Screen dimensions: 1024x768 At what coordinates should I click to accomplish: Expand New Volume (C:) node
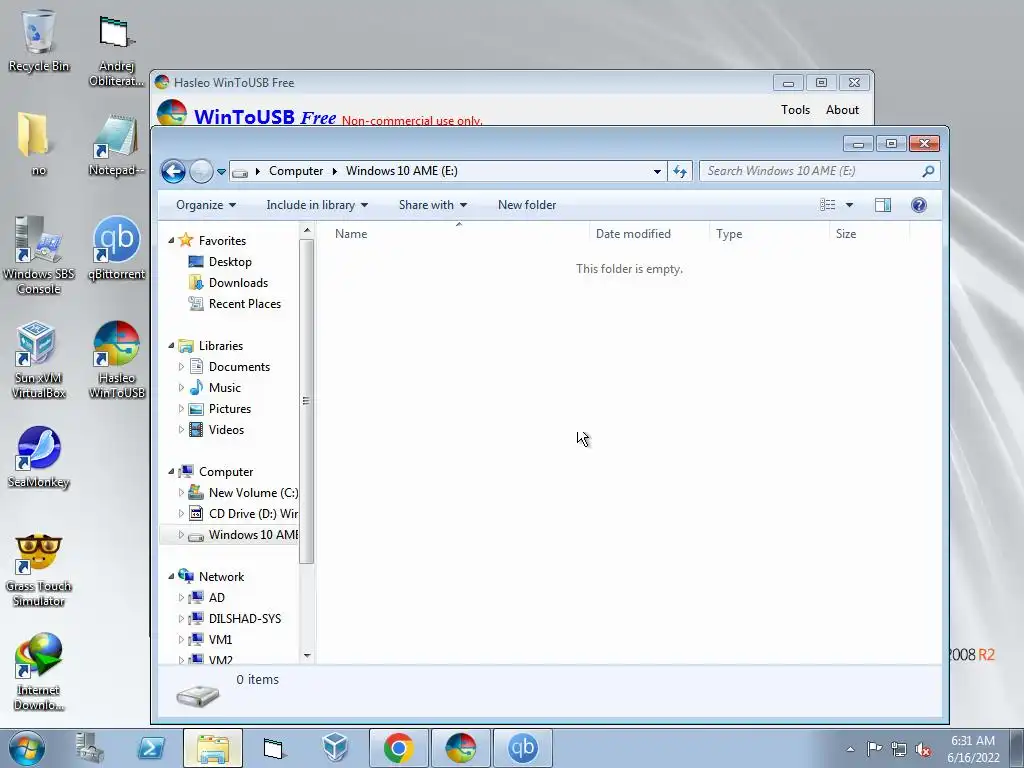181,493
